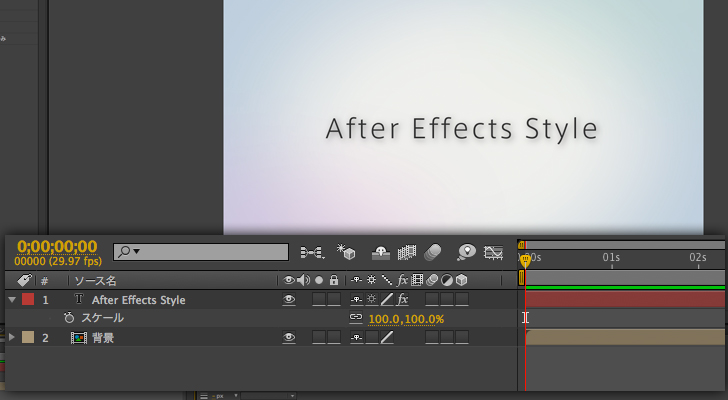Click the quality switch column header
Screen dimensions: 728x400
coord(387,280)
